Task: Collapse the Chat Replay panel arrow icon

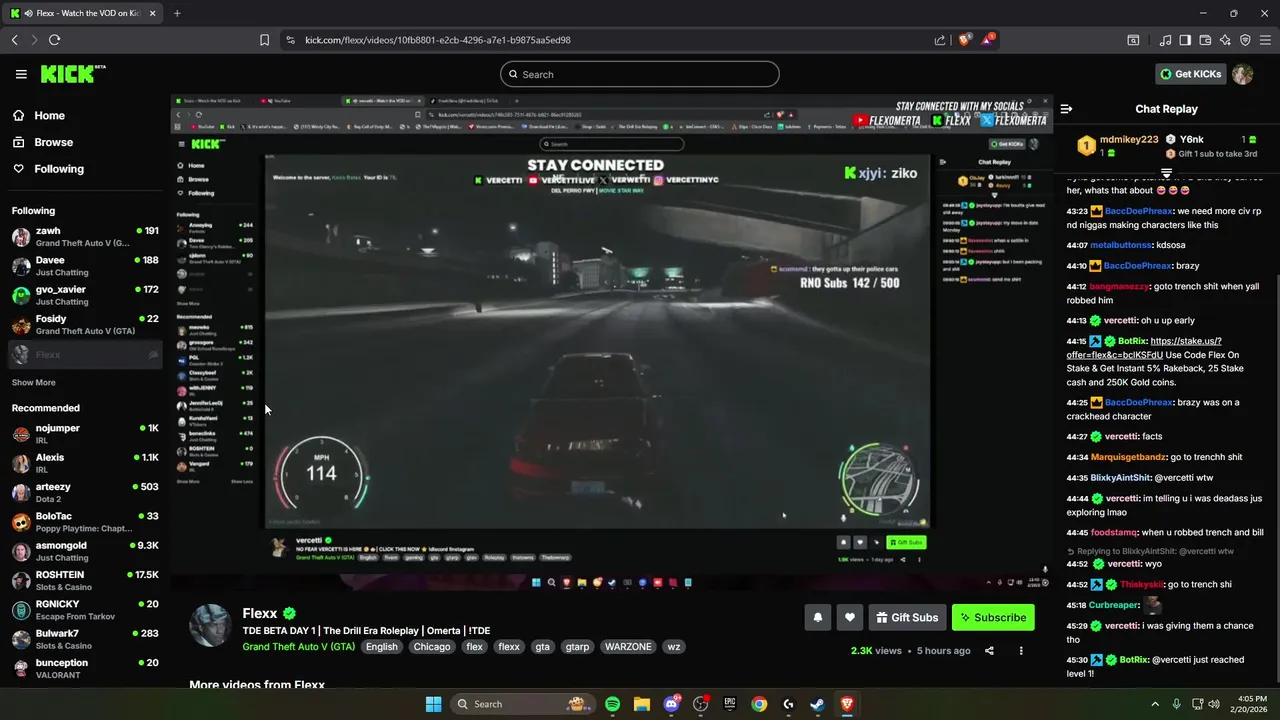Action: pyautogui.click(x=1066, y=109)
